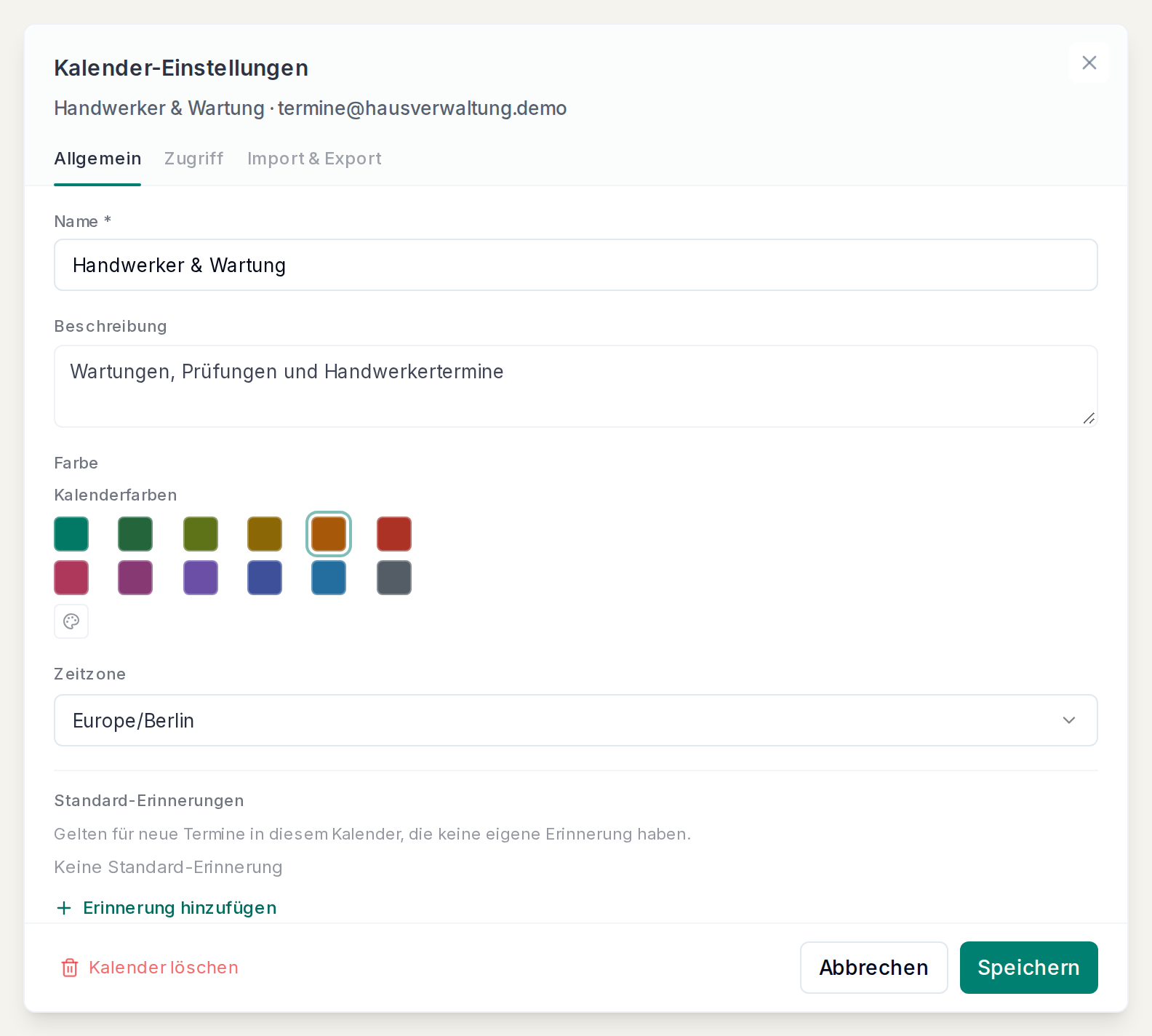Click the Name input field
This screenshot has height=1036, width=1152.
pos(576,265)
